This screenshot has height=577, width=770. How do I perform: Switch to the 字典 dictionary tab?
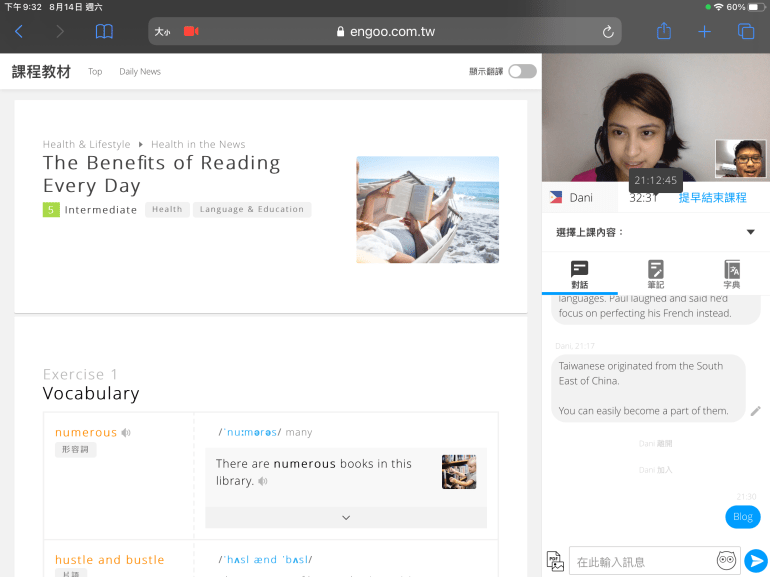click(732, 274)
